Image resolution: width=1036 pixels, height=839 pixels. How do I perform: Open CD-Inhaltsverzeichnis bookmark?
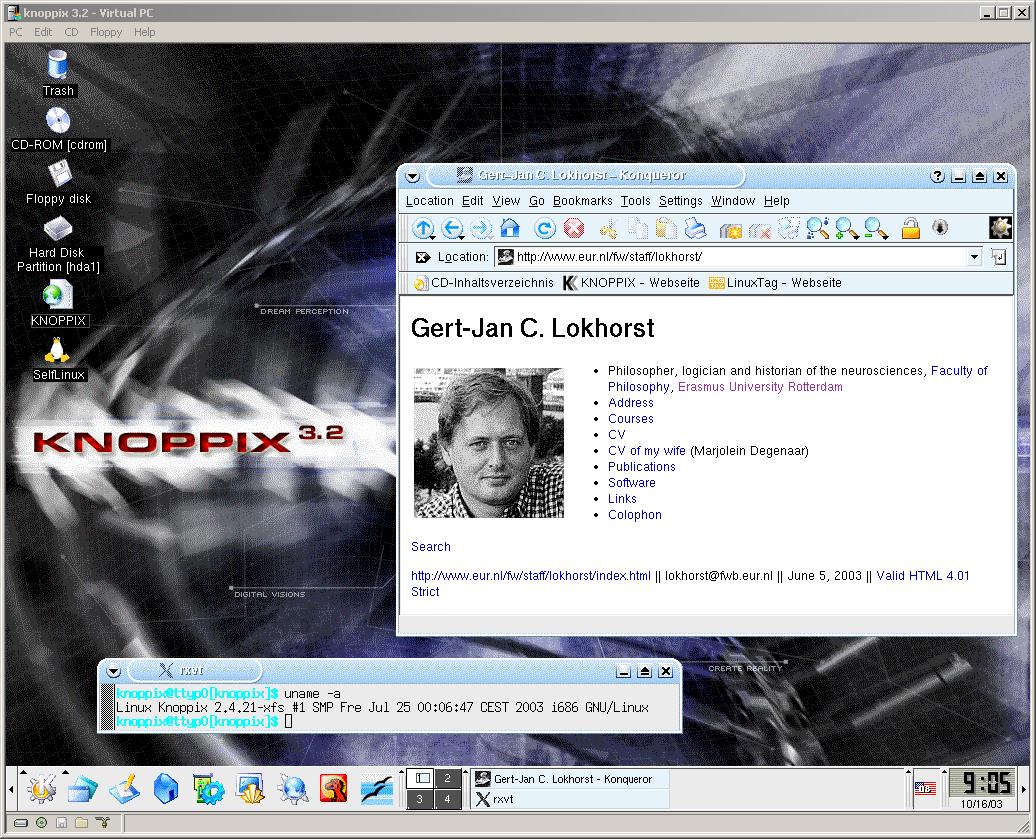pos(484,283)
